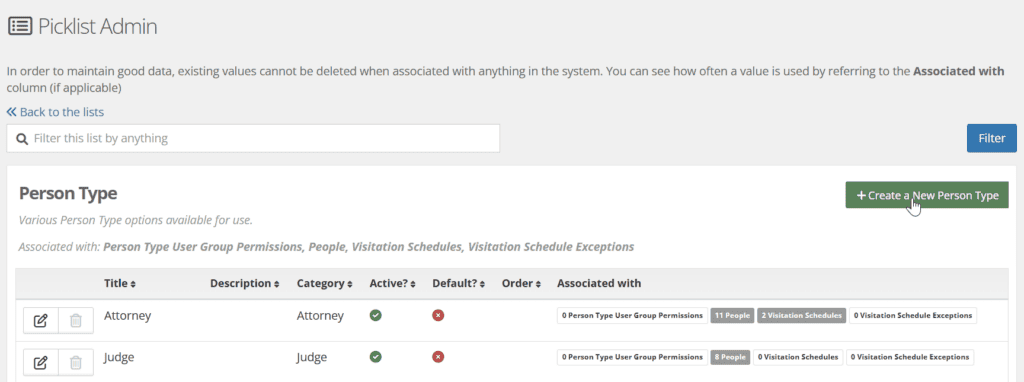The width and height of the screenshot is (1024, 382).
Task: Select the Judge title cell
Action: [119, 357]
